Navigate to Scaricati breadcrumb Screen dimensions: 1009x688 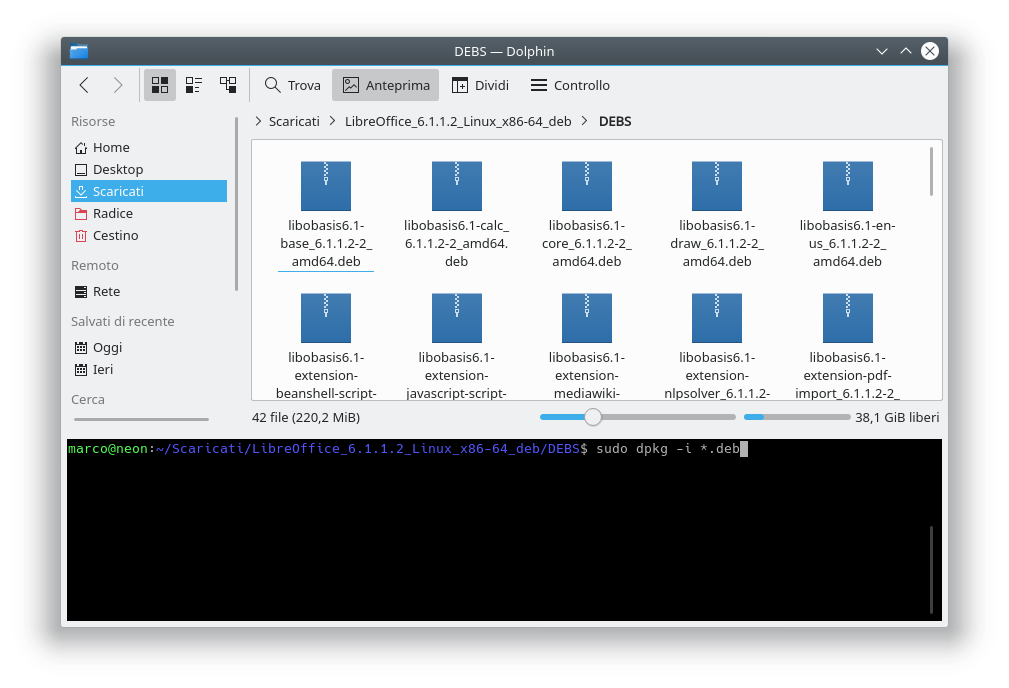[x=294, y=122]
